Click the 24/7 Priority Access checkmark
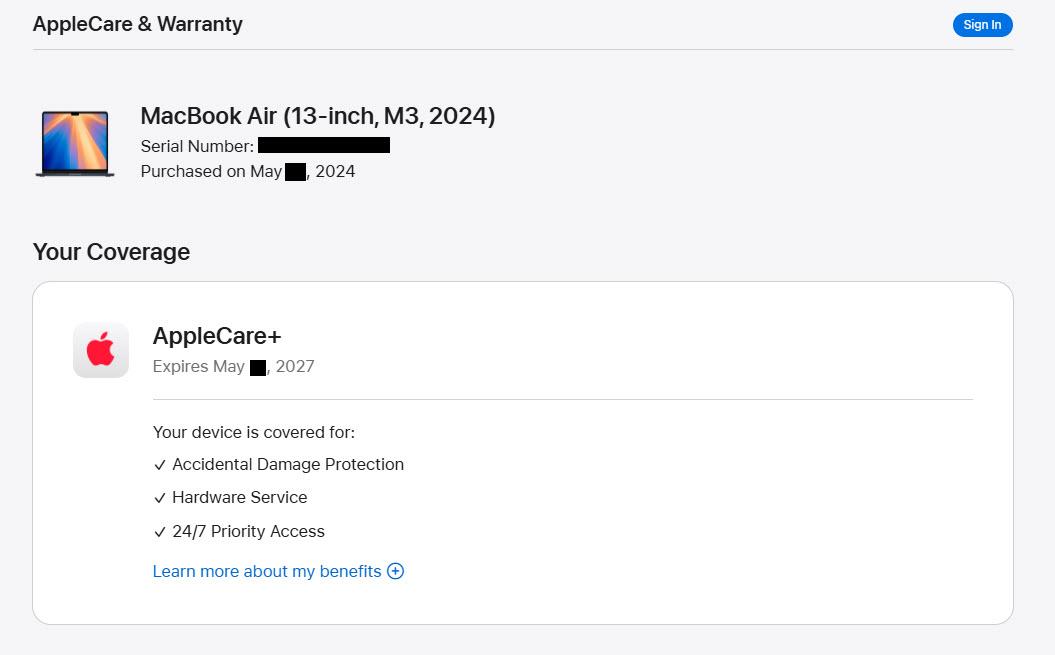The height and width of the screenshot is (655, 1055). [159, 532]
